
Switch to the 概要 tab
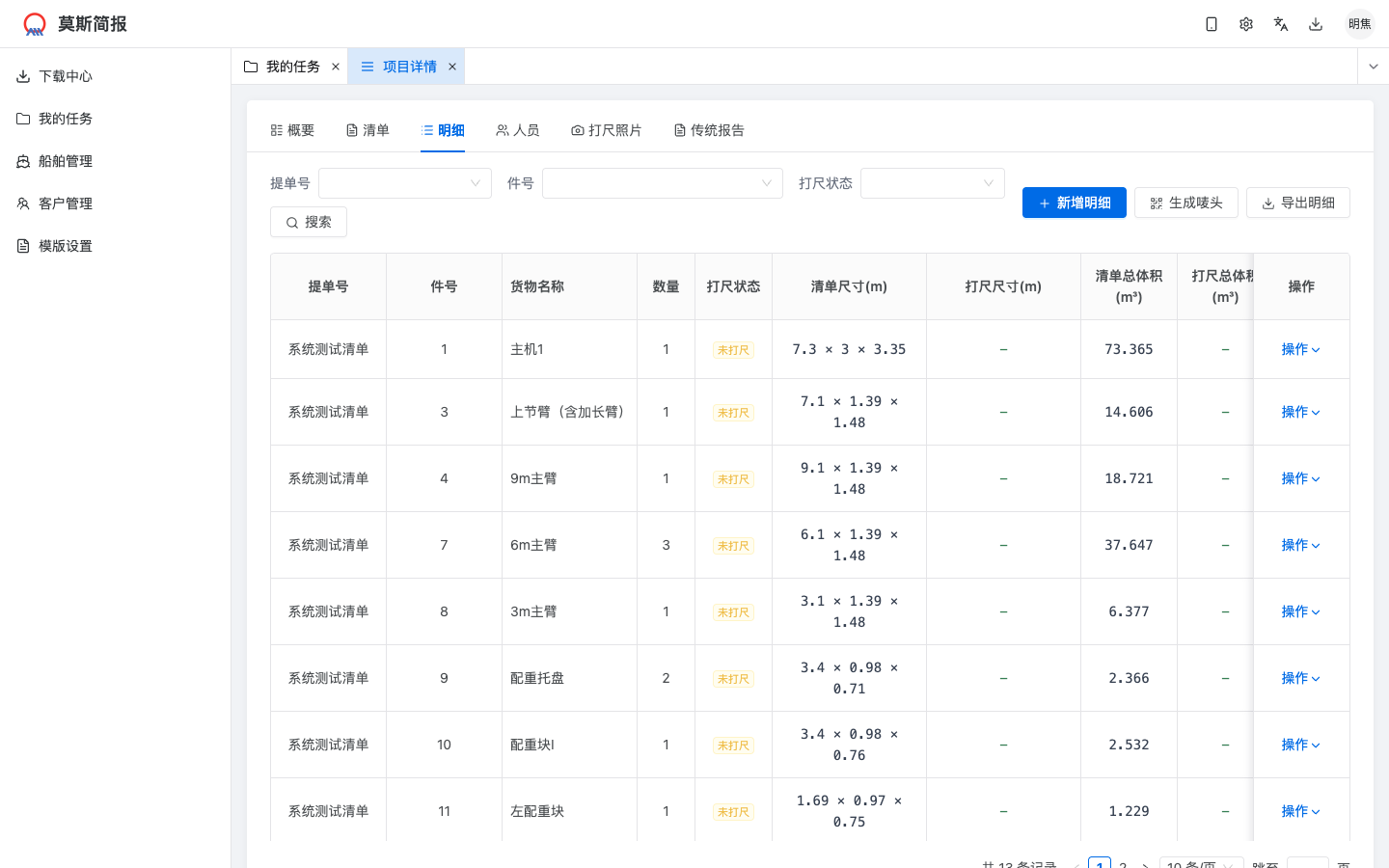[292, 130]
